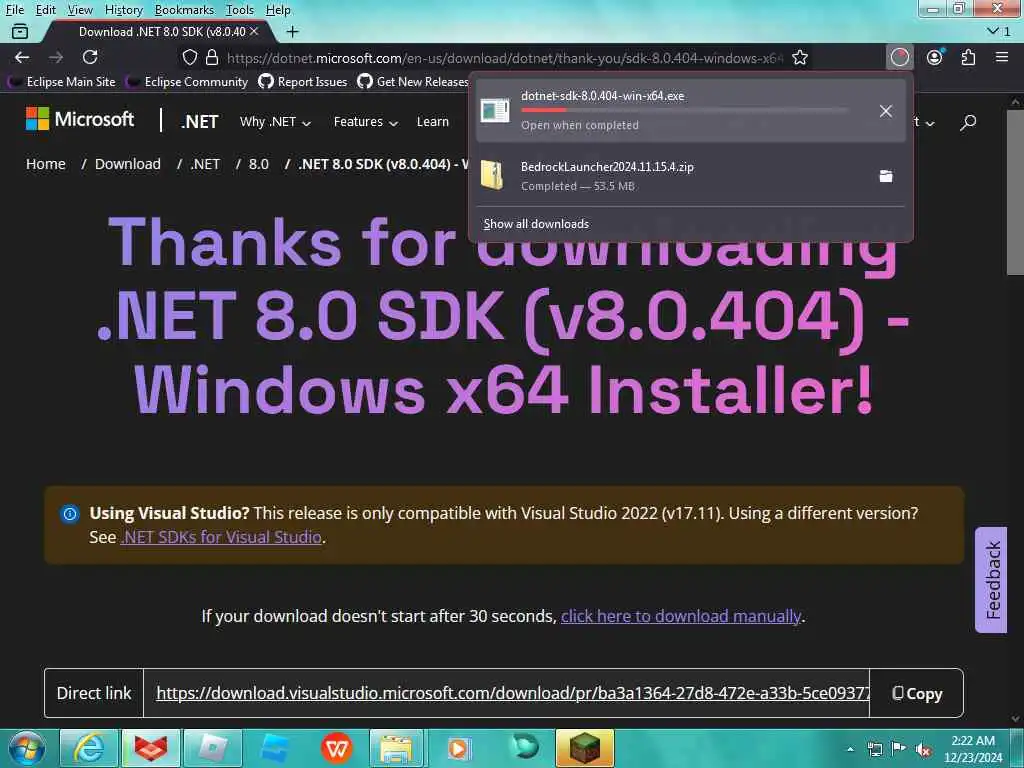Go to .NET breadcrumb
The image size is (1024, 768).
[205, 164]
